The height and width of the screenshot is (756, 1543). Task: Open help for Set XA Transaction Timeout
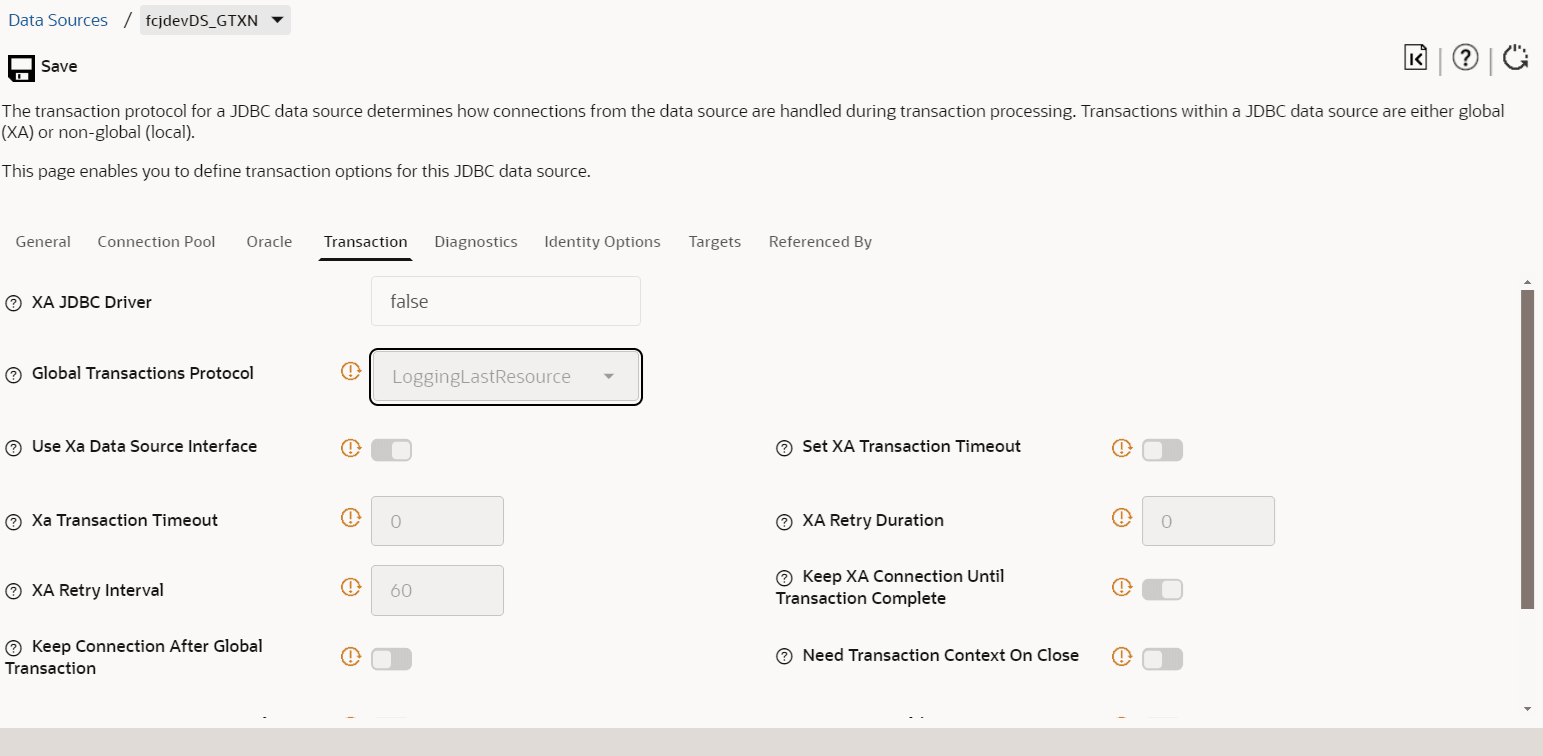(785, 448)
